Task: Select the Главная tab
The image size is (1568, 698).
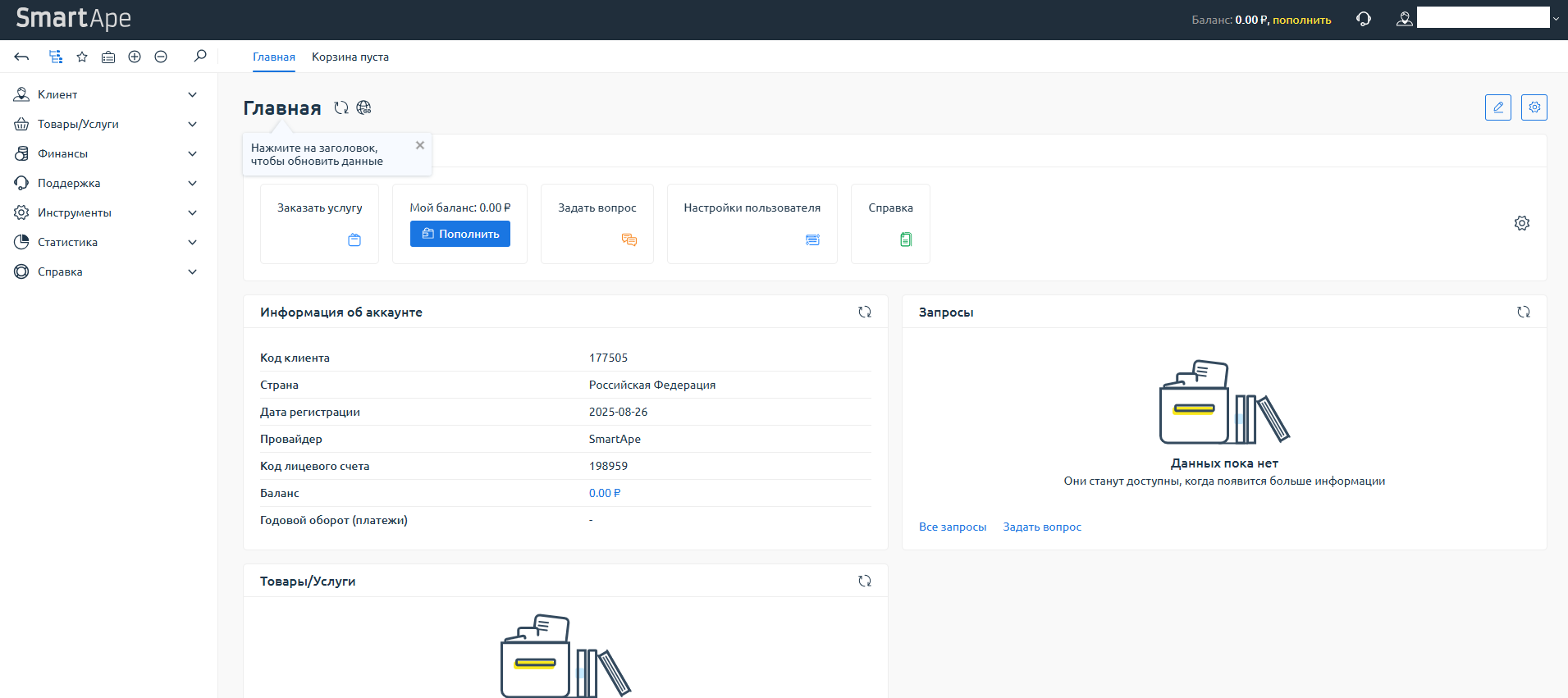Action: [274, 57]
